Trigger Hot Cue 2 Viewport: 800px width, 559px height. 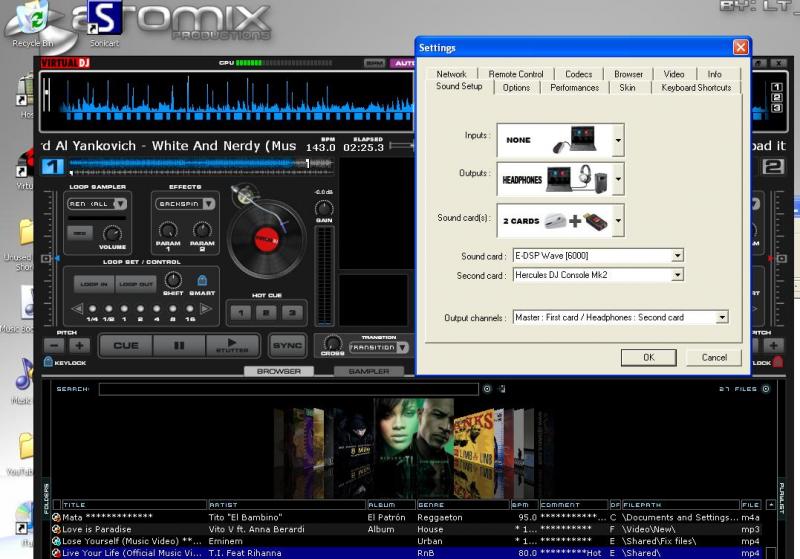(266, 312)
